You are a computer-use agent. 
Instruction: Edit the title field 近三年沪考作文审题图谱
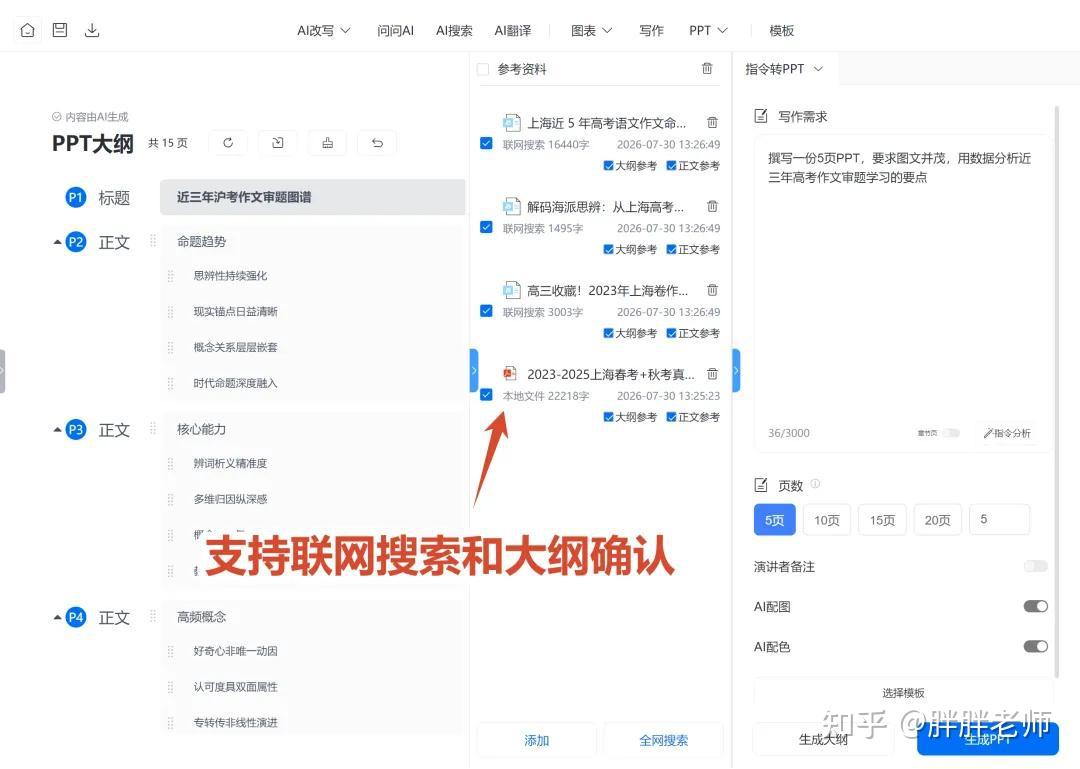pos(313,197)
